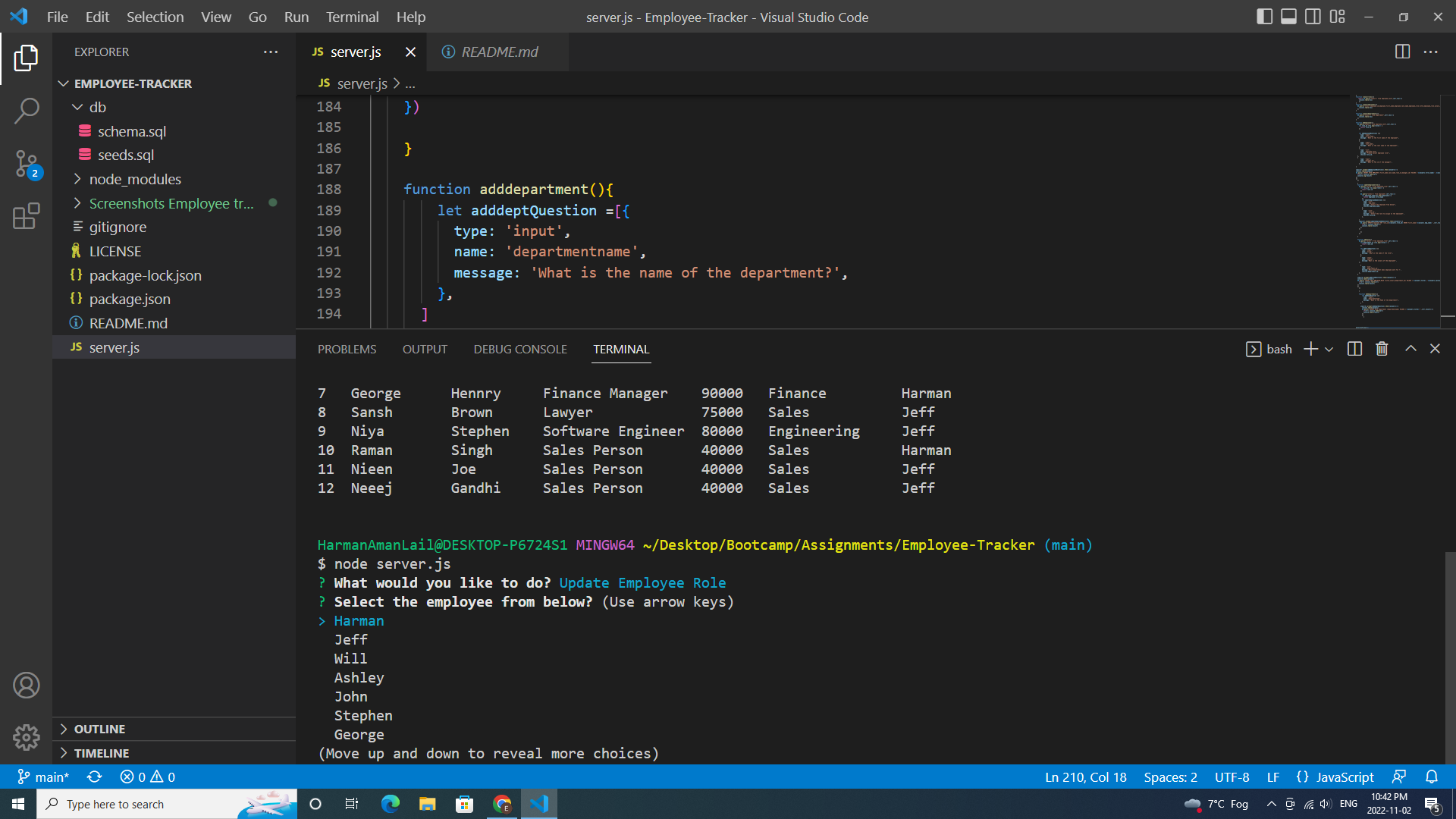This screenshot has height=819, width=1456.
Task: Open the Terminal menu
Action: coord(351,17)
